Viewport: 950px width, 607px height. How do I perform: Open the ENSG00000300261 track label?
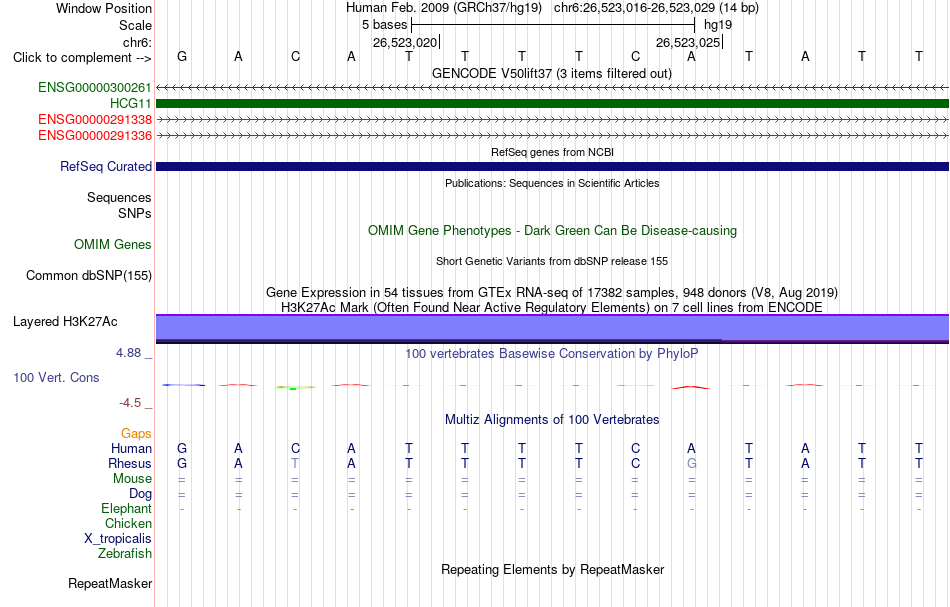tap(95, 88)
